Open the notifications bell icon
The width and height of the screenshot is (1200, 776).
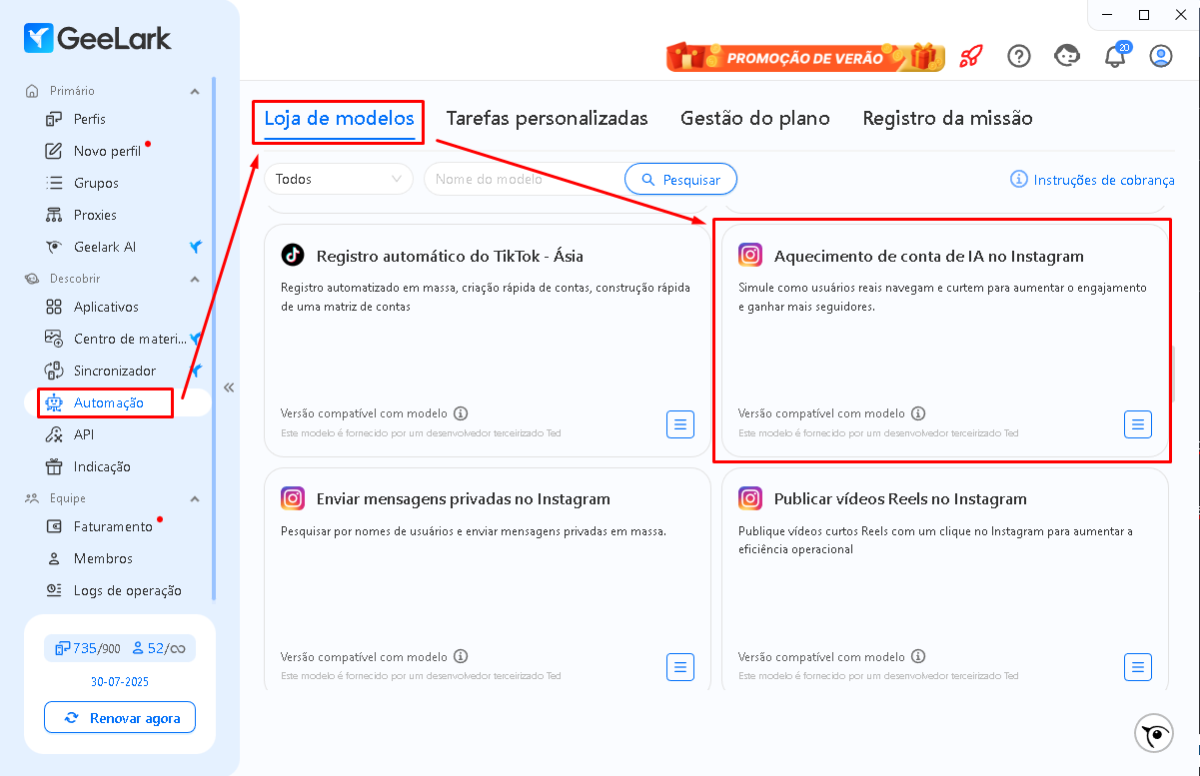pos(1115,57)
